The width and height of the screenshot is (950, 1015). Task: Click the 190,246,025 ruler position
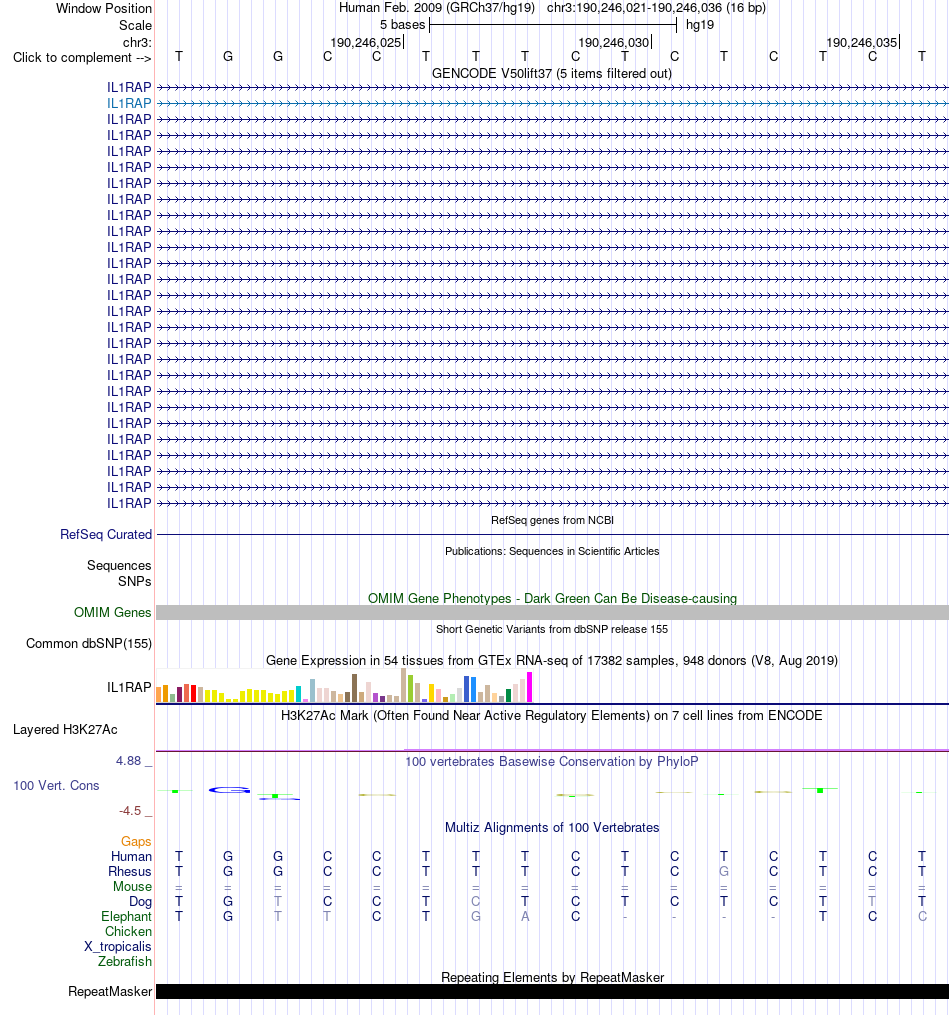(366, 42)
